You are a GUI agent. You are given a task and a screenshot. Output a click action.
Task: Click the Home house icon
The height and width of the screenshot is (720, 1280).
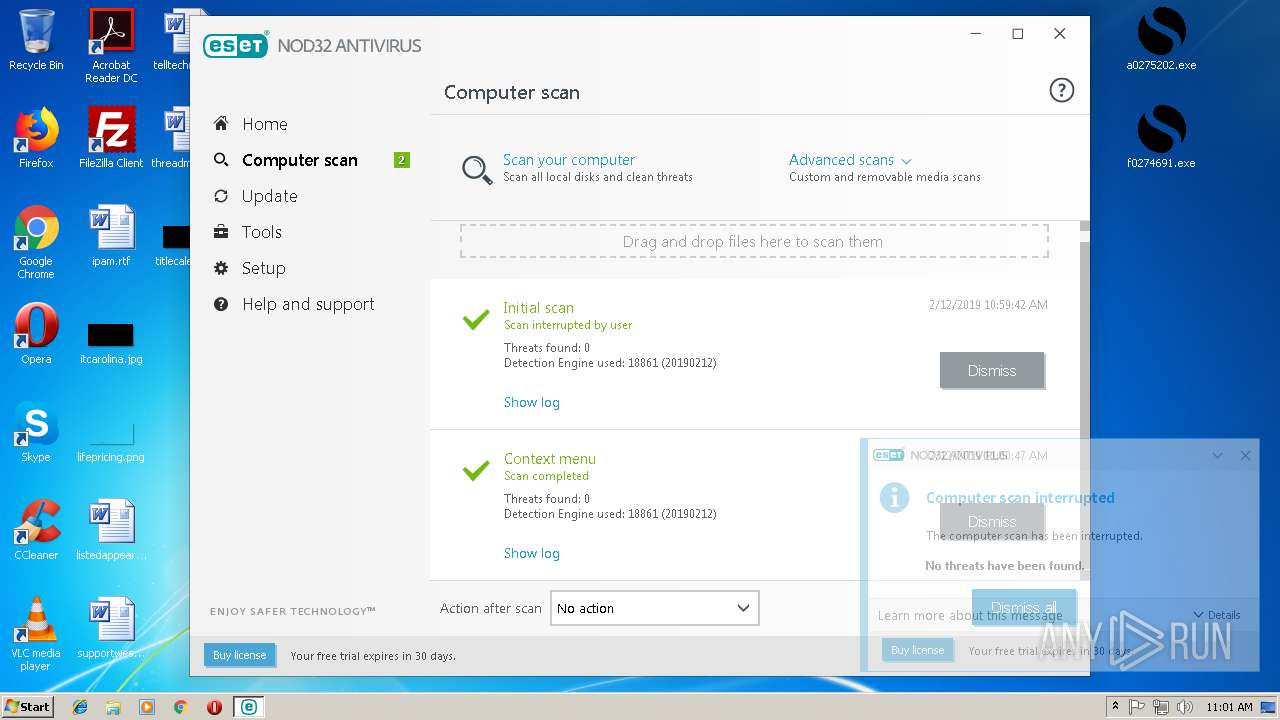point(221,123)
